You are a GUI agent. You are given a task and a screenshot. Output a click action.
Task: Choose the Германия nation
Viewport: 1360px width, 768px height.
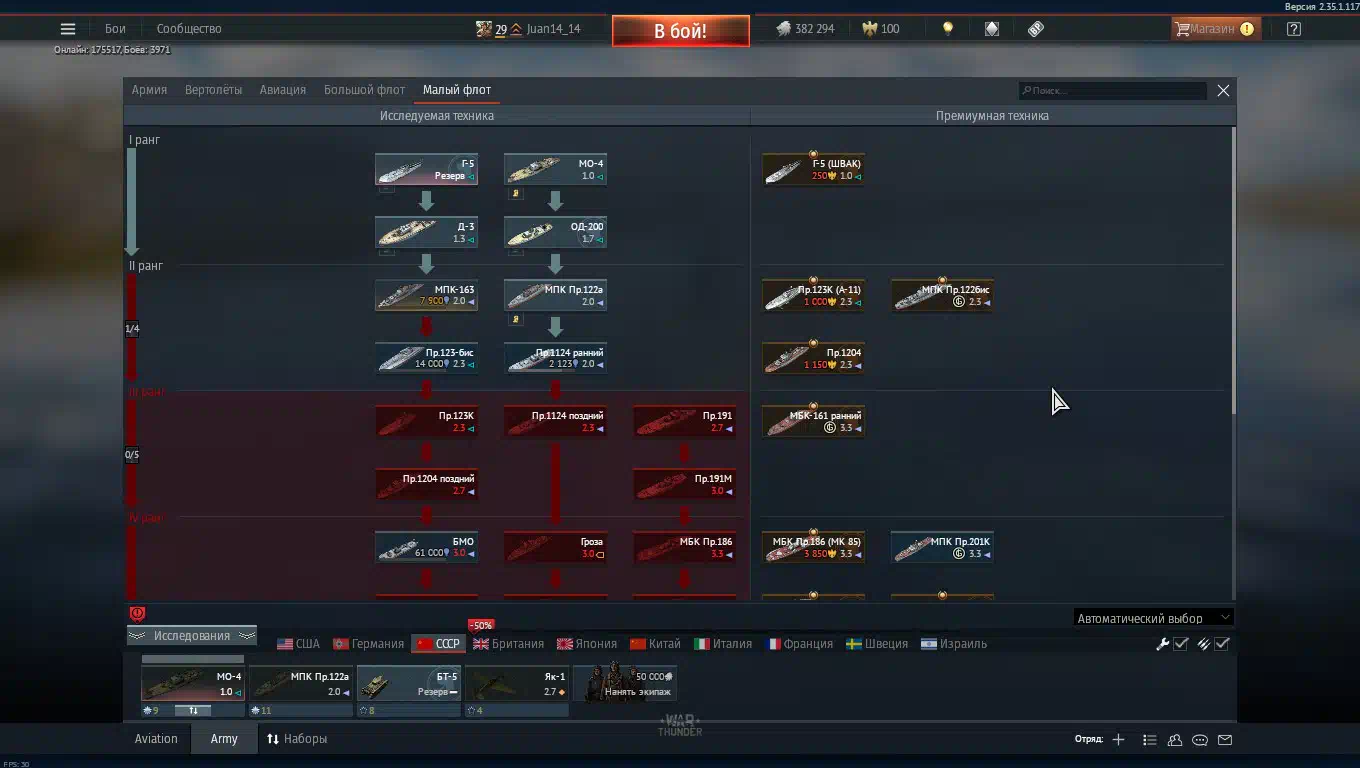coord(368,644)
